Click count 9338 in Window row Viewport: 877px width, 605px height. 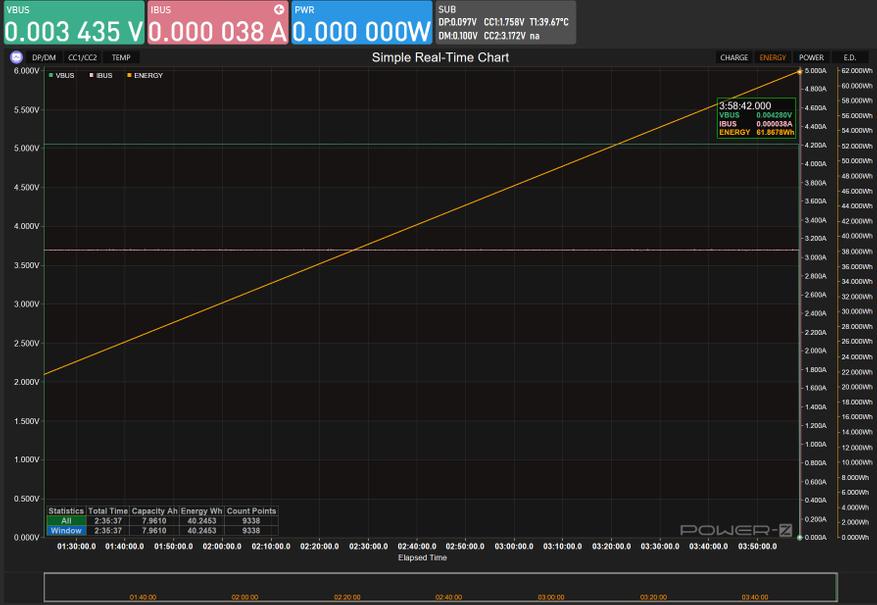tap(251, 531)
